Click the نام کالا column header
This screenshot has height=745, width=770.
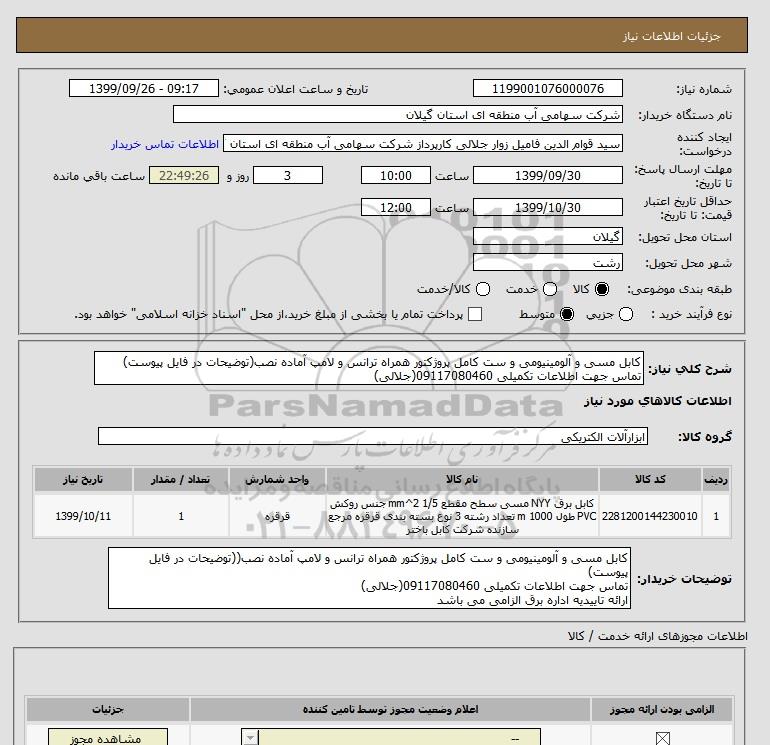click(462, 479)
